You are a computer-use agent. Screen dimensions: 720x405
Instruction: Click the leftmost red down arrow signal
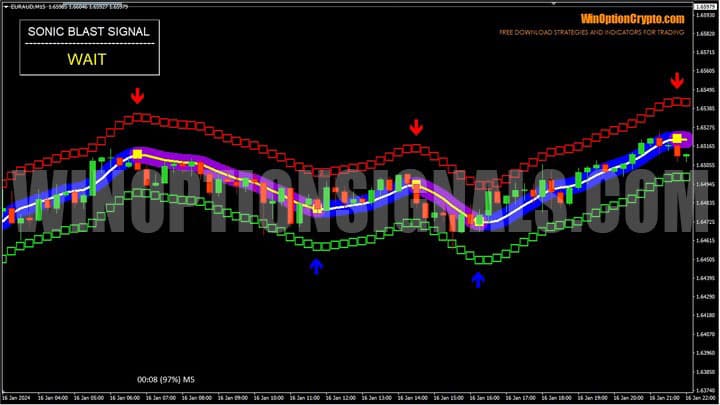pos(138,96)
